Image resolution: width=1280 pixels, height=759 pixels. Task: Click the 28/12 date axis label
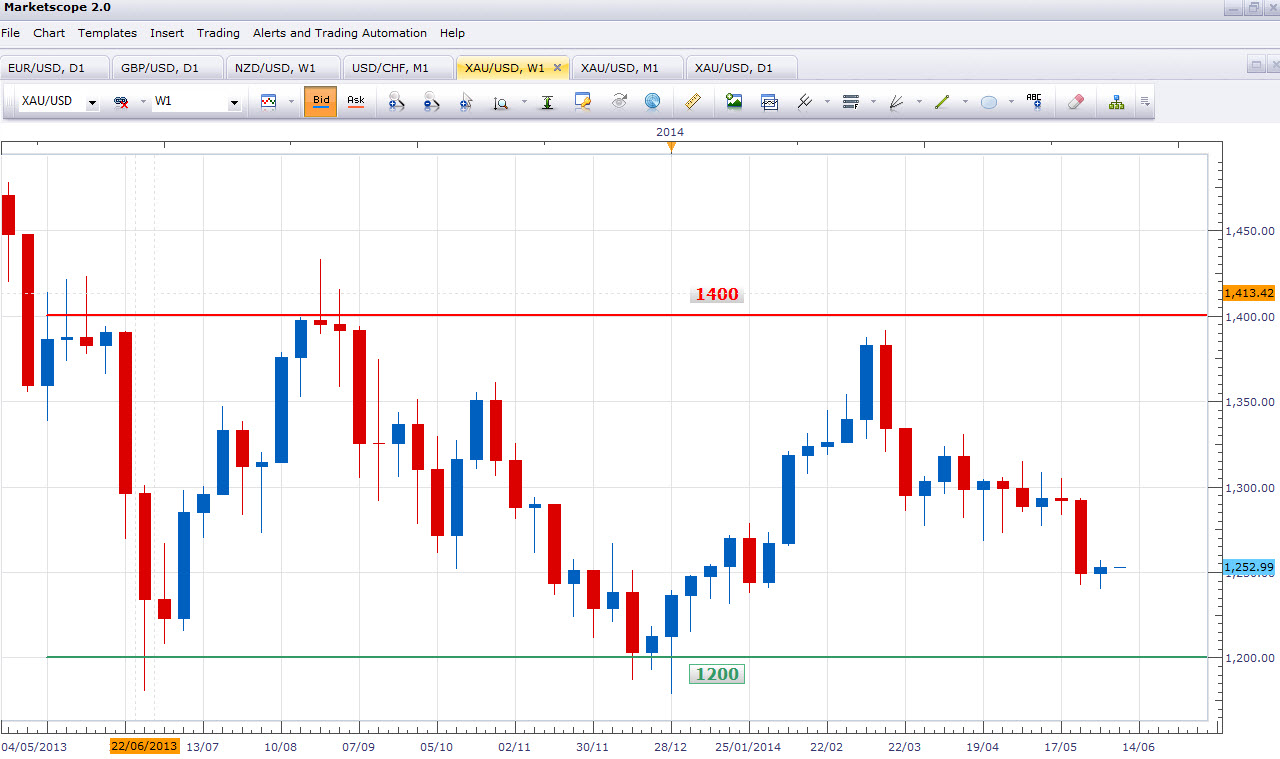click(671, 746)
